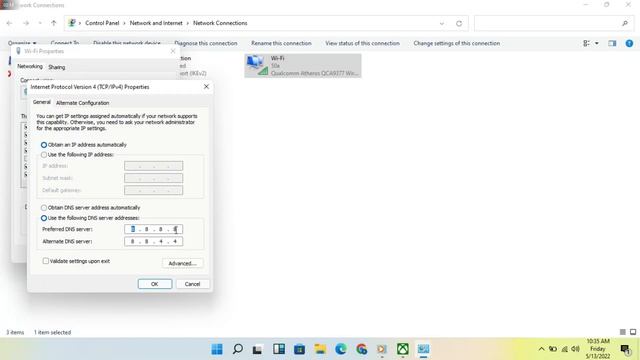
Task: Open the volume tray icon
Action: (x=576, y=349)
